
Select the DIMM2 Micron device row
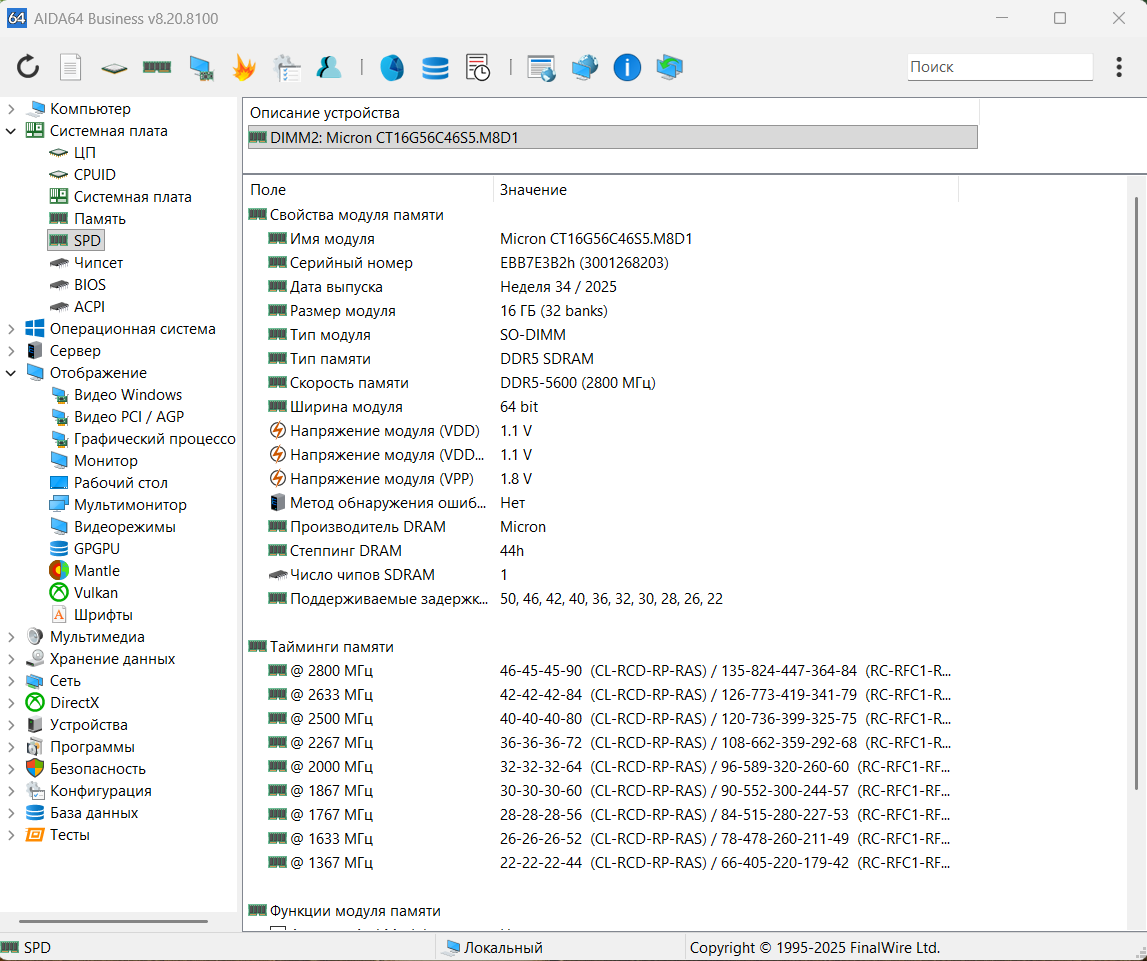point(612,137)
